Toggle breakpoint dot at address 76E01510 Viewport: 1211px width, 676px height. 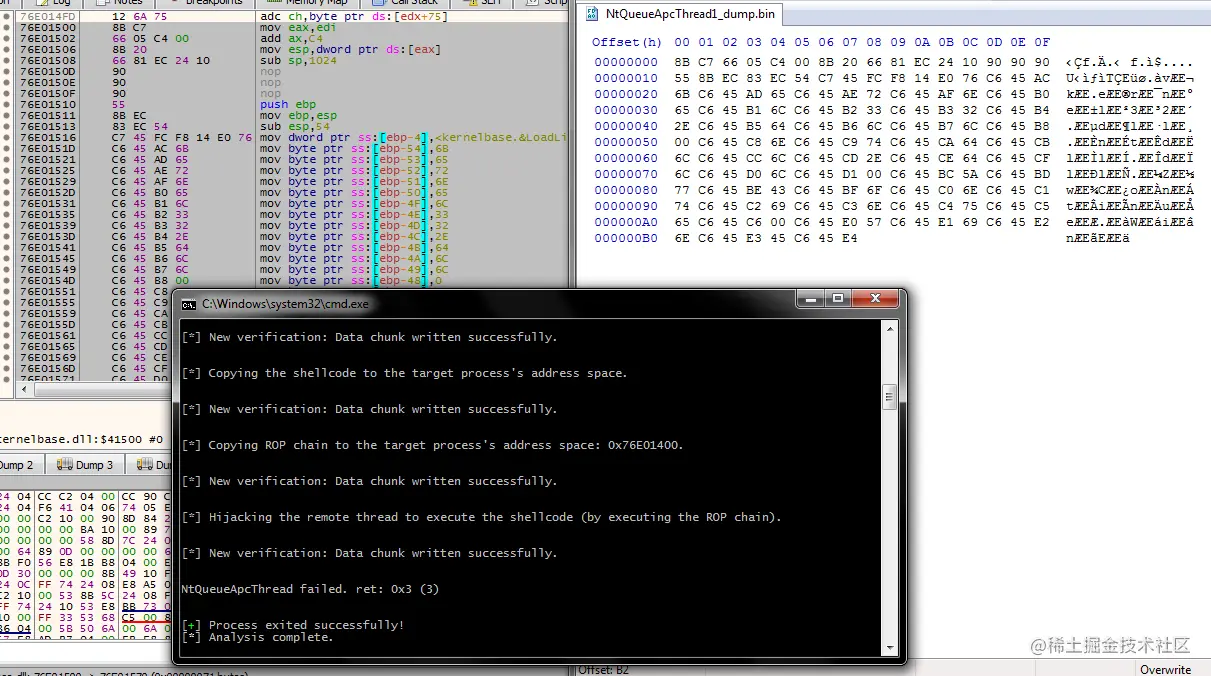coord(7,105)
